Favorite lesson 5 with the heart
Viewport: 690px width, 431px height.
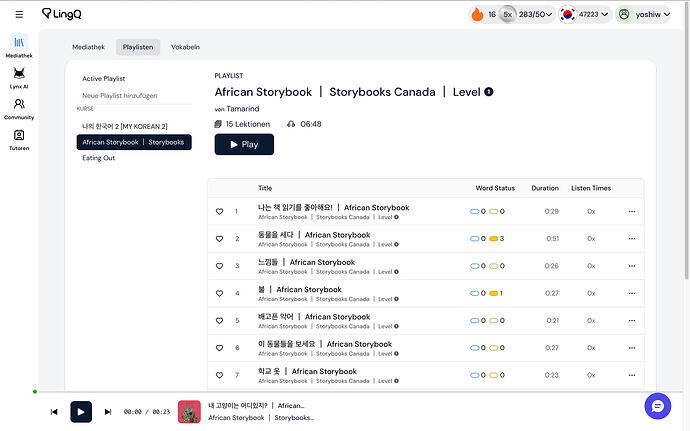coord(219,320)
